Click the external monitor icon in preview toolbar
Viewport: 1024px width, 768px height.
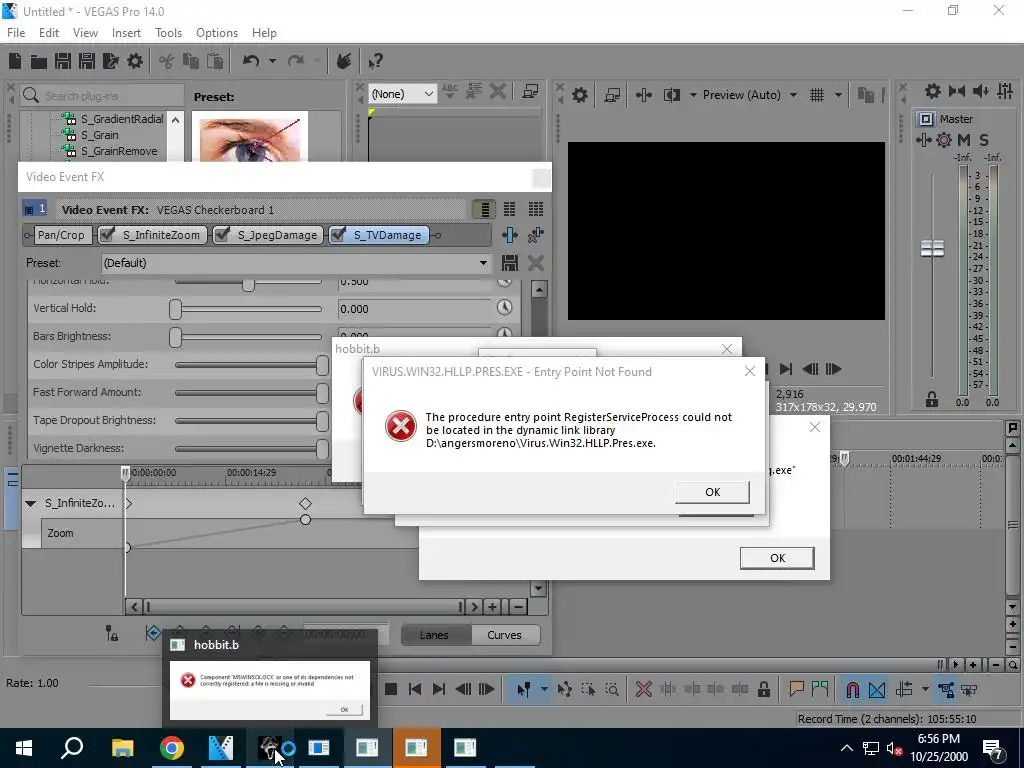(612, 95)
